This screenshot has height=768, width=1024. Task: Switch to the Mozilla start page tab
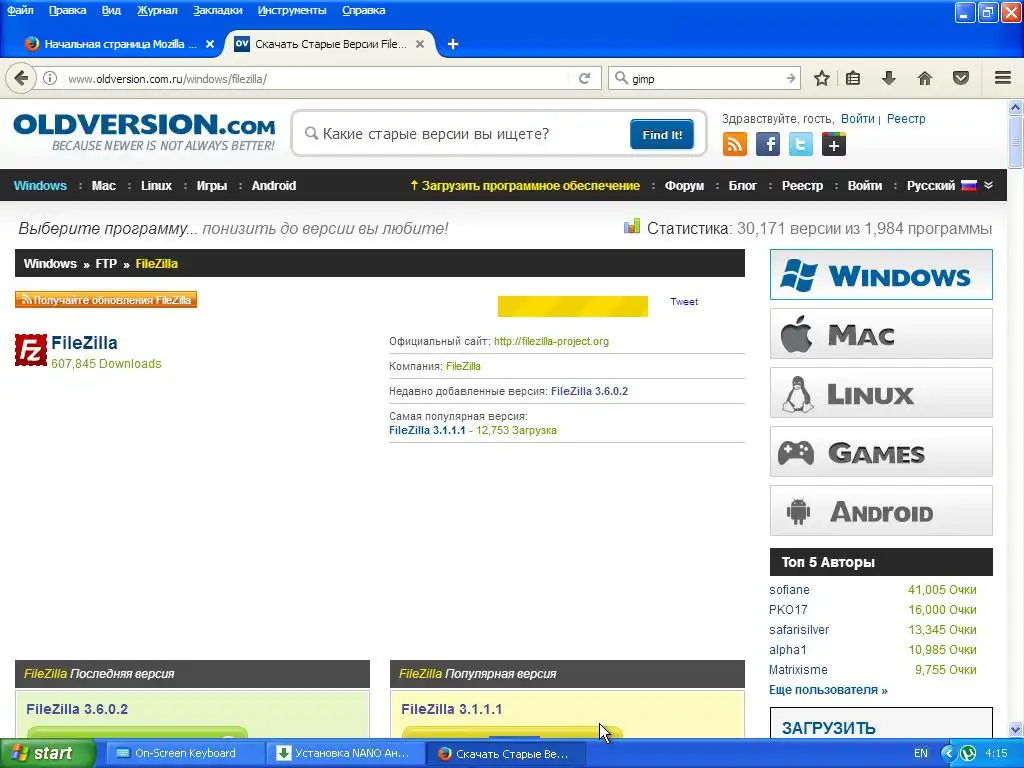pos(120,44)
